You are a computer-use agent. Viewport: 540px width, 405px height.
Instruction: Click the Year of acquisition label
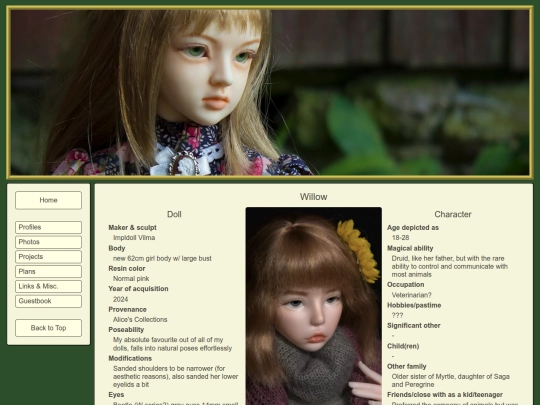pyautogui.click(x=138, y=289)
